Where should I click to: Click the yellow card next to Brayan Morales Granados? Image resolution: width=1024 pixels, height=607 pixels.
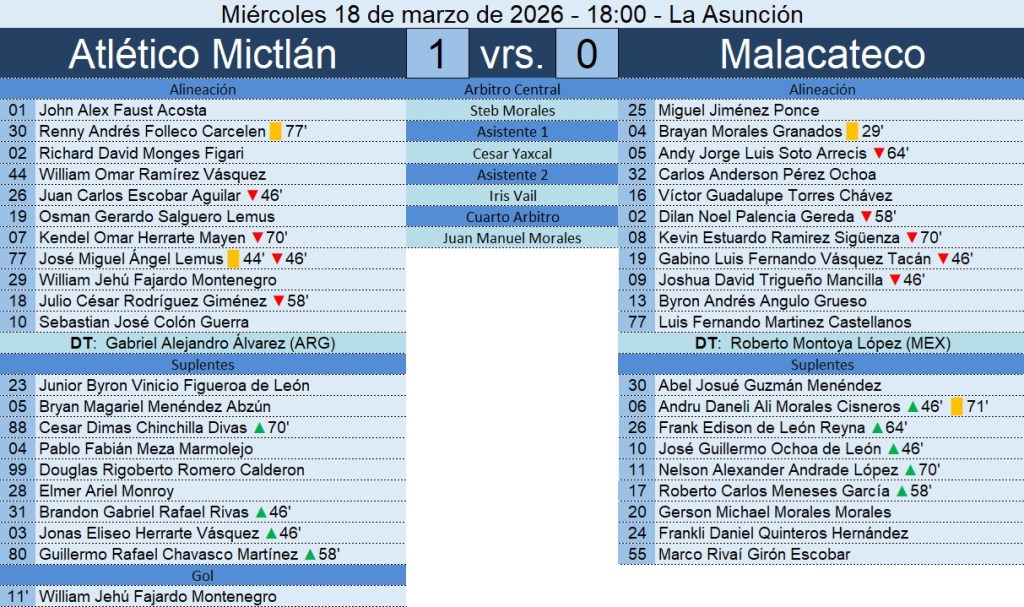tap(853, 132)
